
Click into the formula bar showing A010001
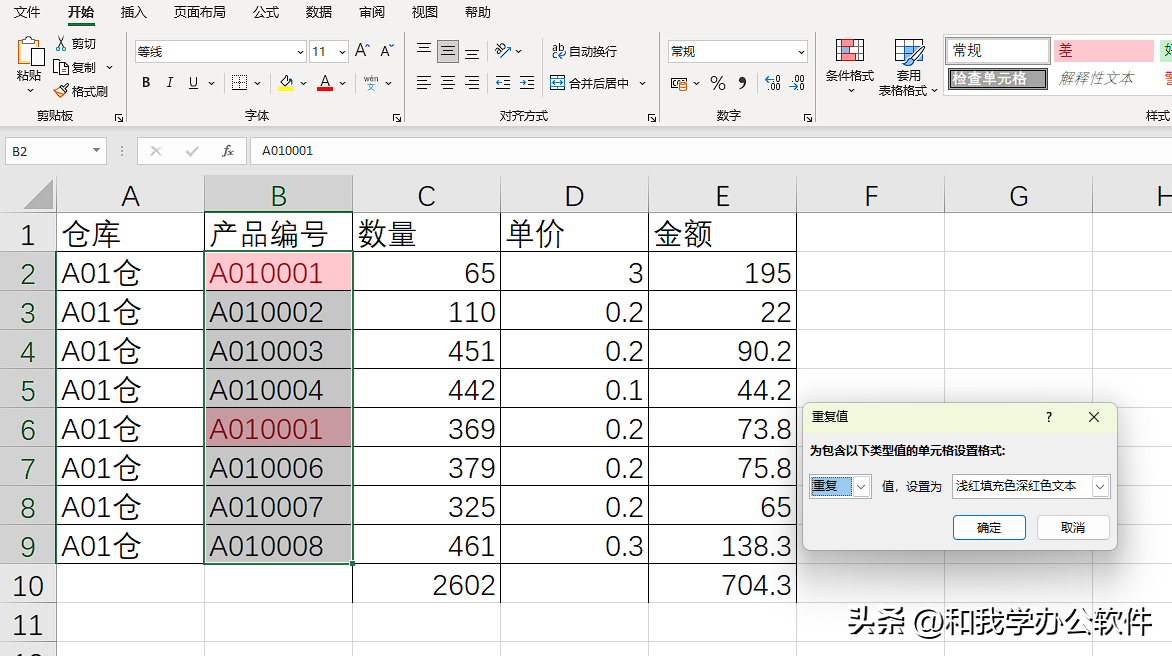(710, 151)
